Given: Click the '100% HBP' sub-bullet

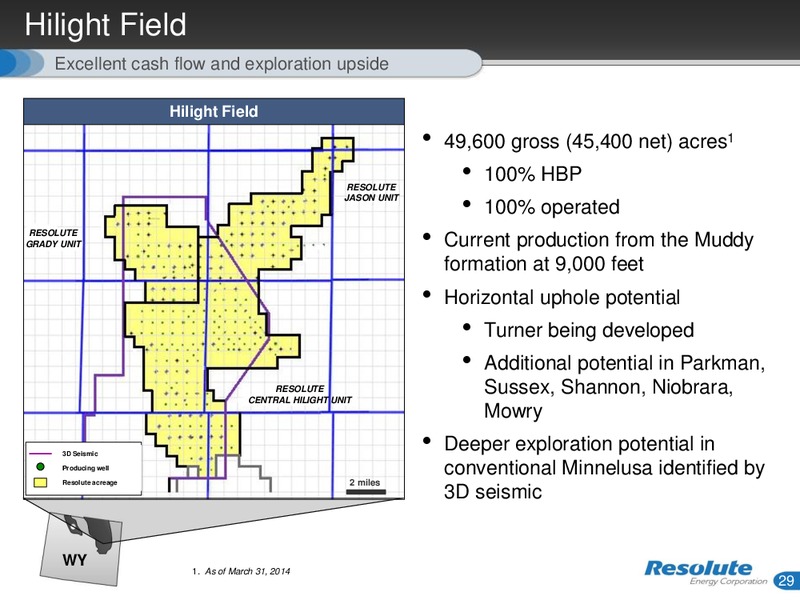Looking at the screenshot, I should pyautogui.click(x=533, y=174).
